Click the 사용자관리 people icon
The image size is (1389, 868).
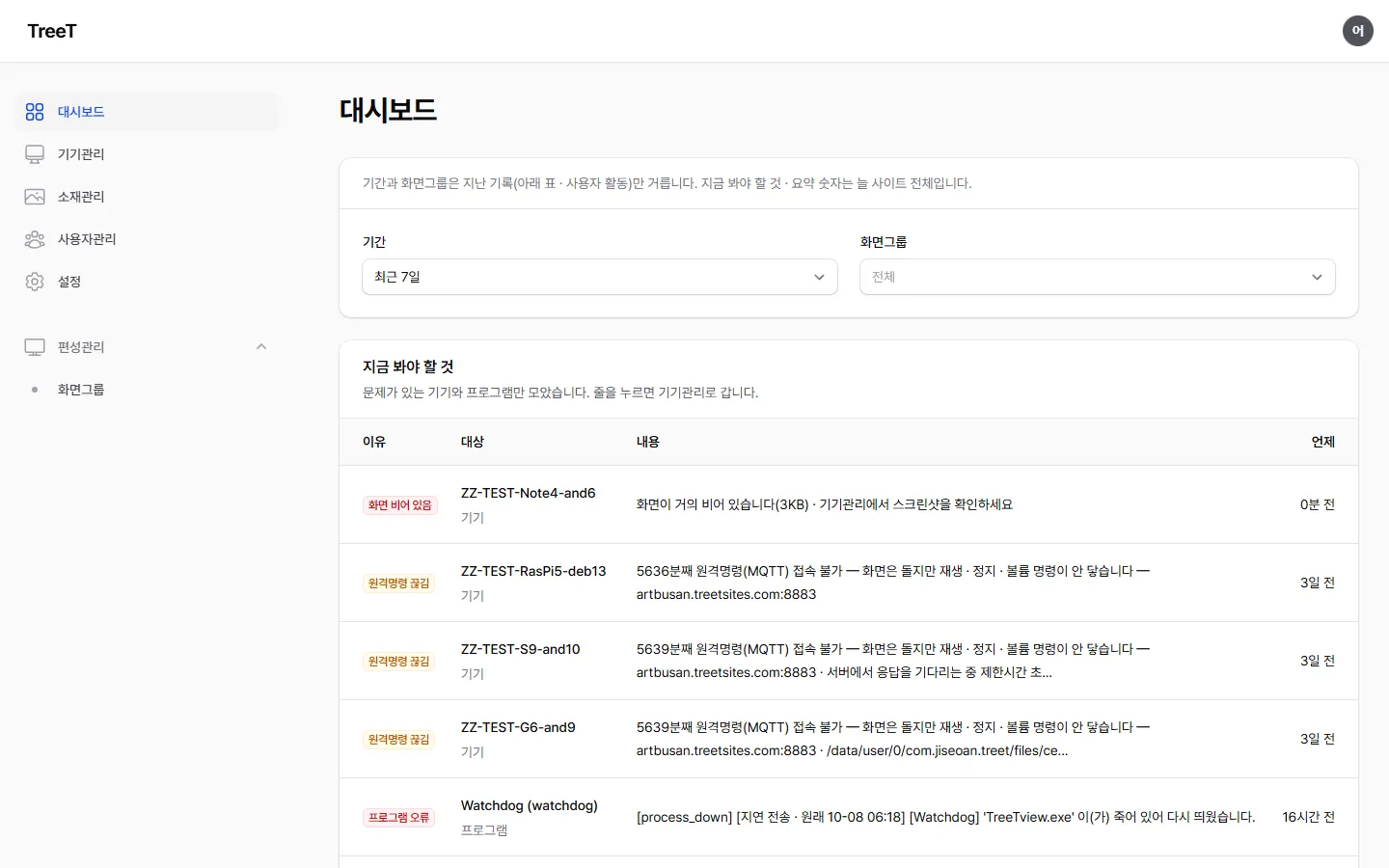pyautogui.click(x=35, y=239)
